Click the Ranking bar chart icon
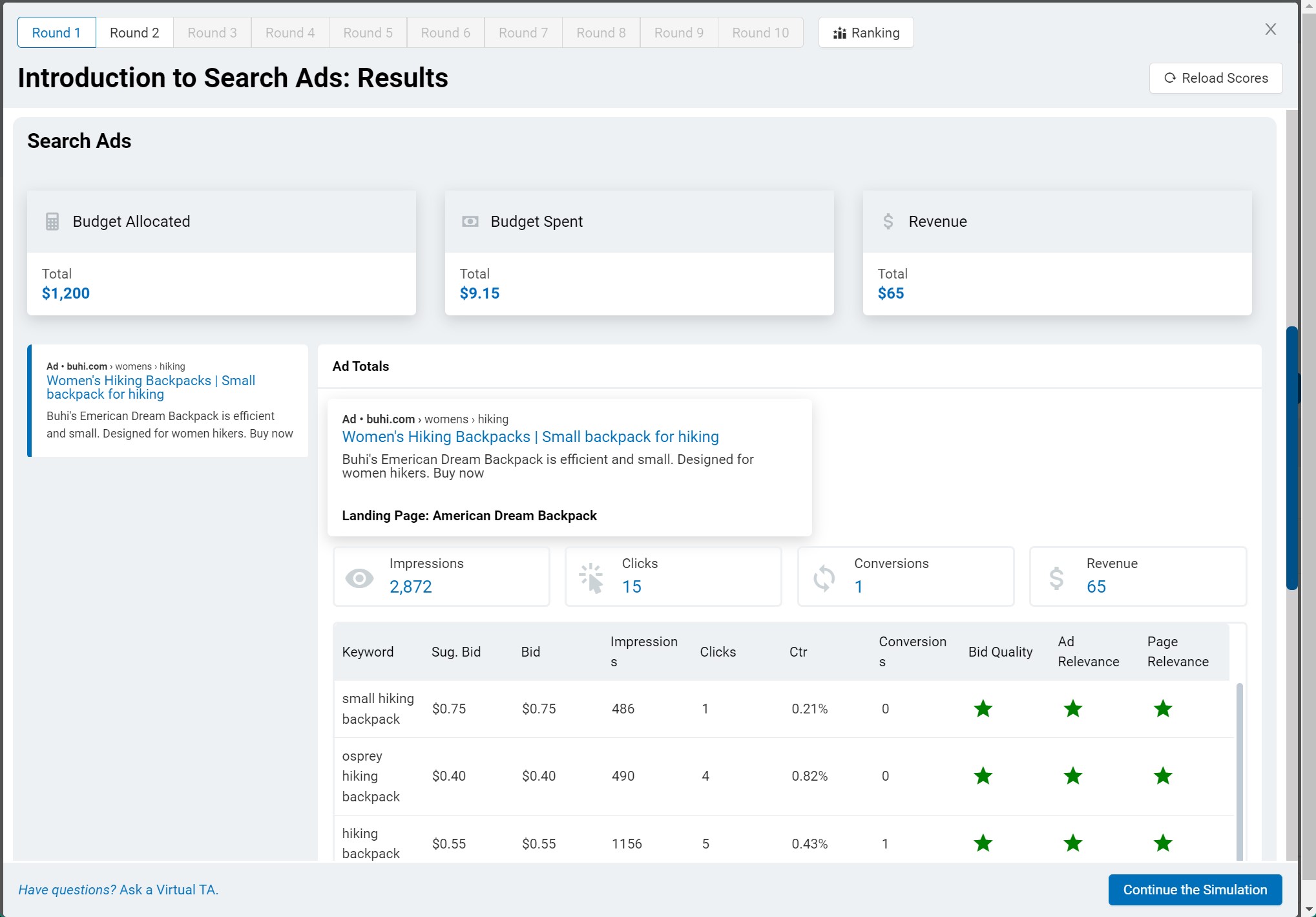The width and height of the screenshot is (1316, 917). click(x=840, y=32)
